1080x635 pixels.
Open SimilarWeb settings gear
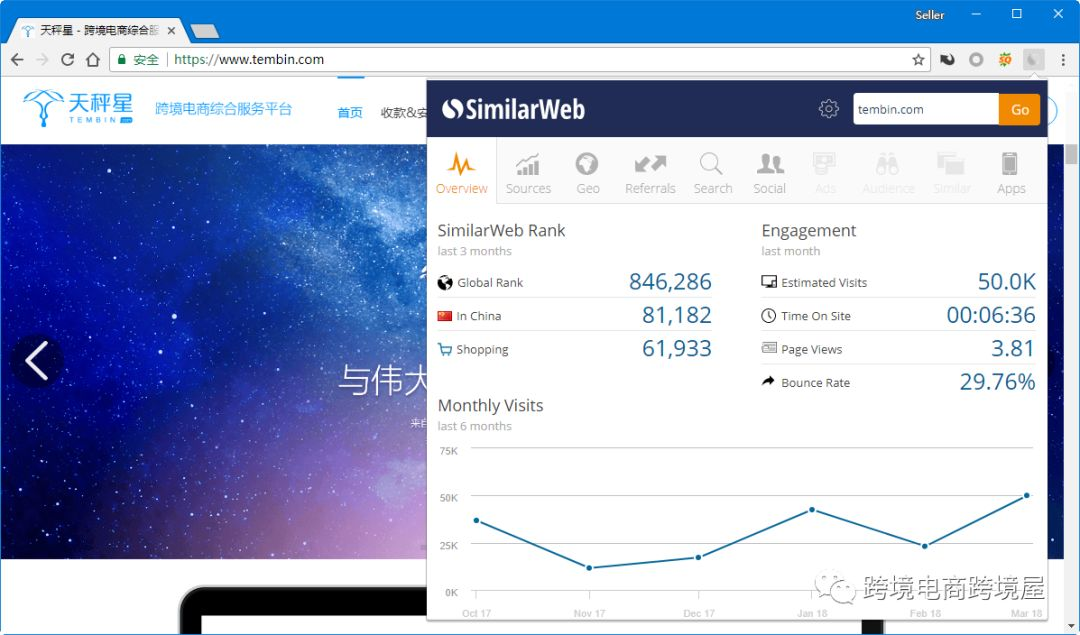click(x=829, y=109)
